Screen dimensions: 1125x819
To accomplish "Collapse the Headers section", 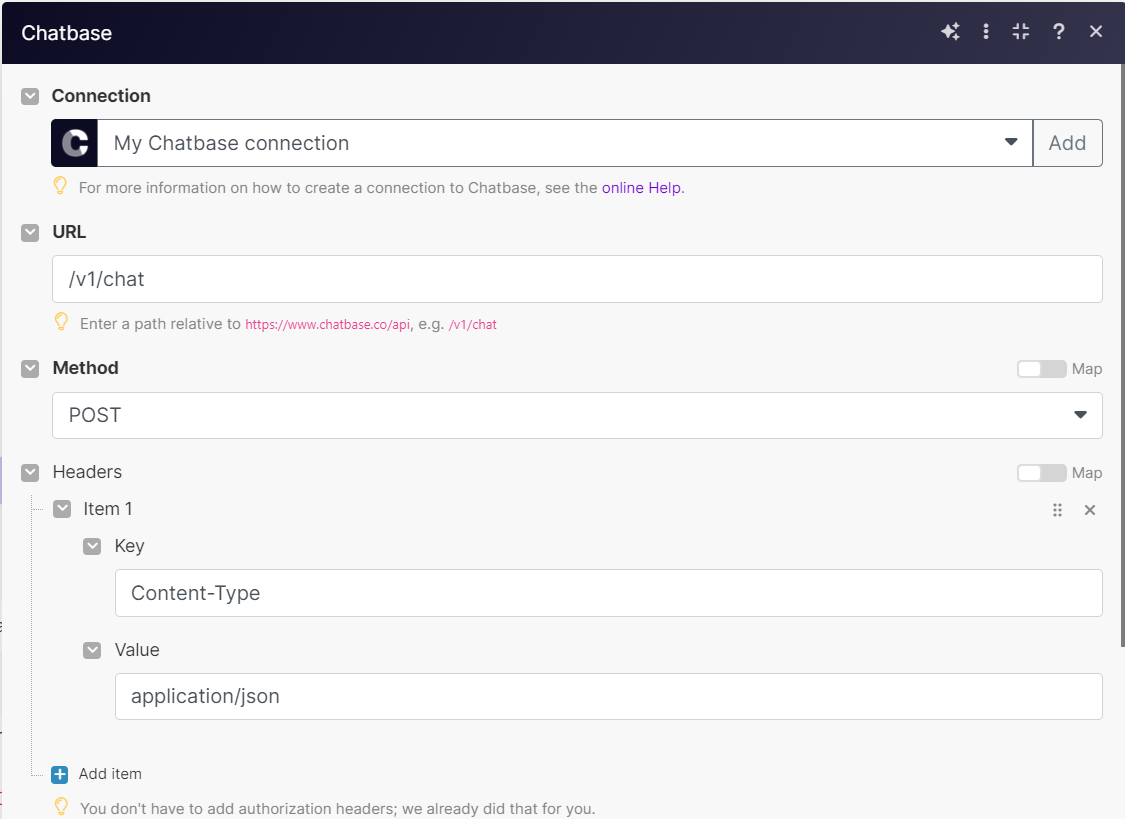I will click(30, 473).
